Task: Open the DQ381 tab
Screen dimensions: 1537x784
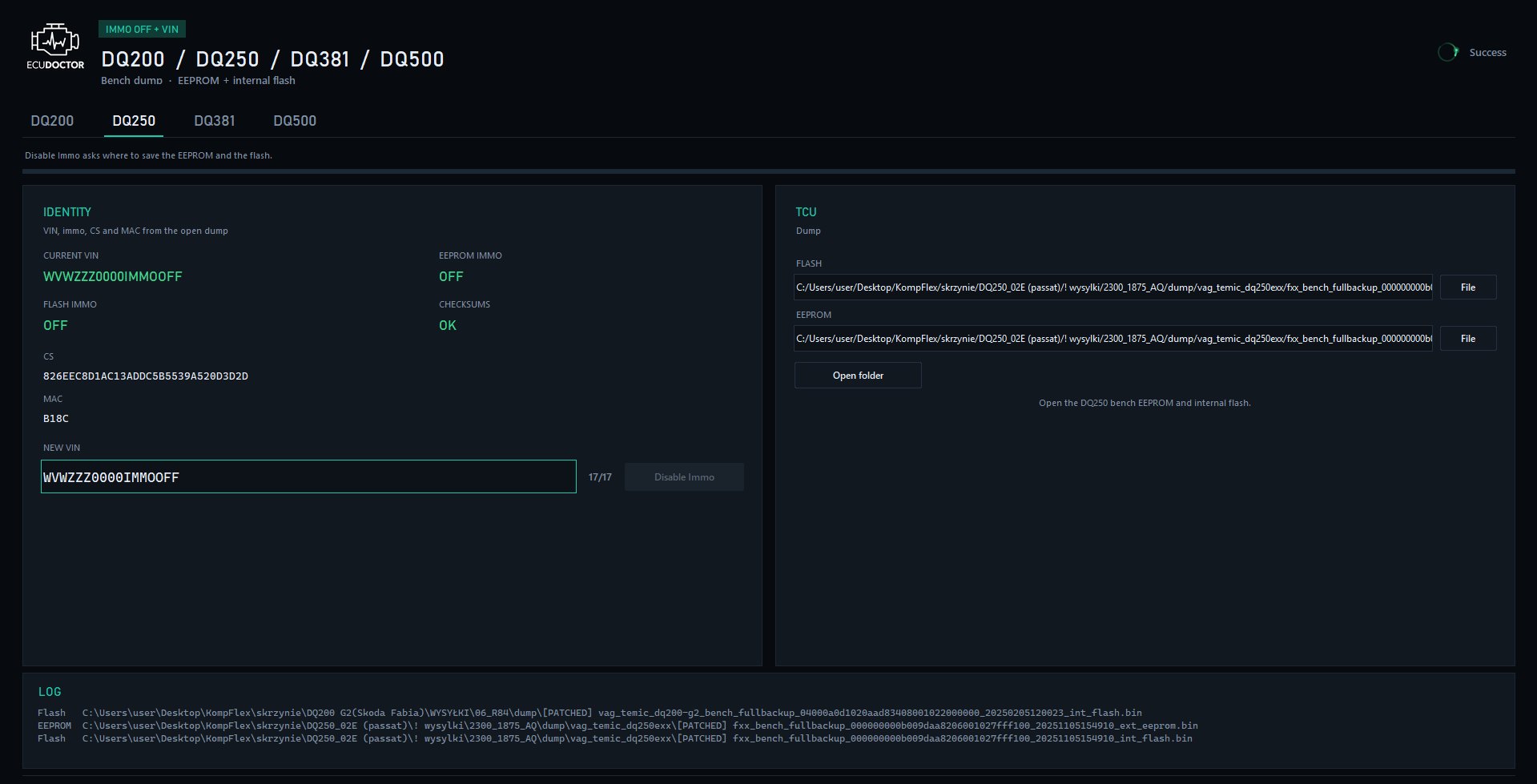Action: 215,121
